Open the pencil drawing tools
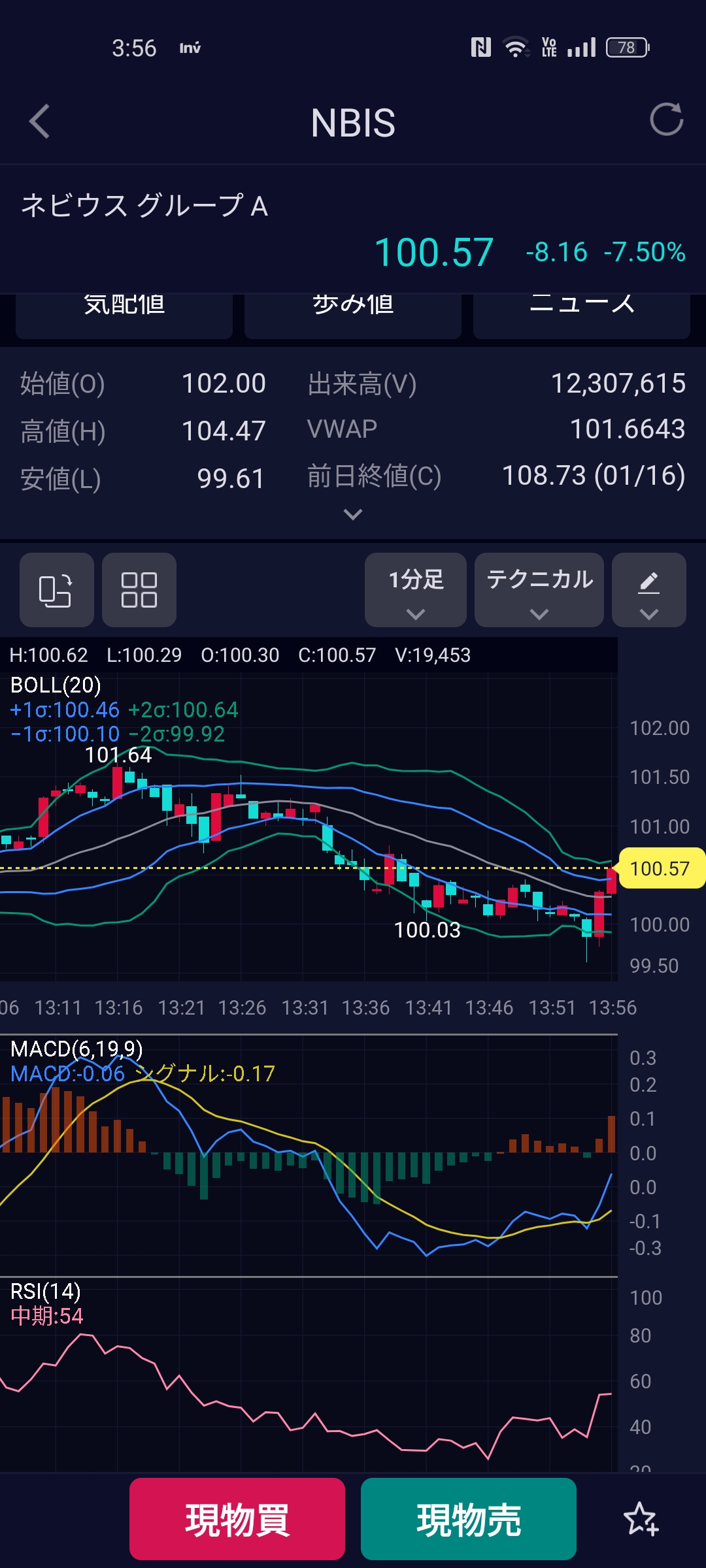The image size is (706, 1568). 648,590
